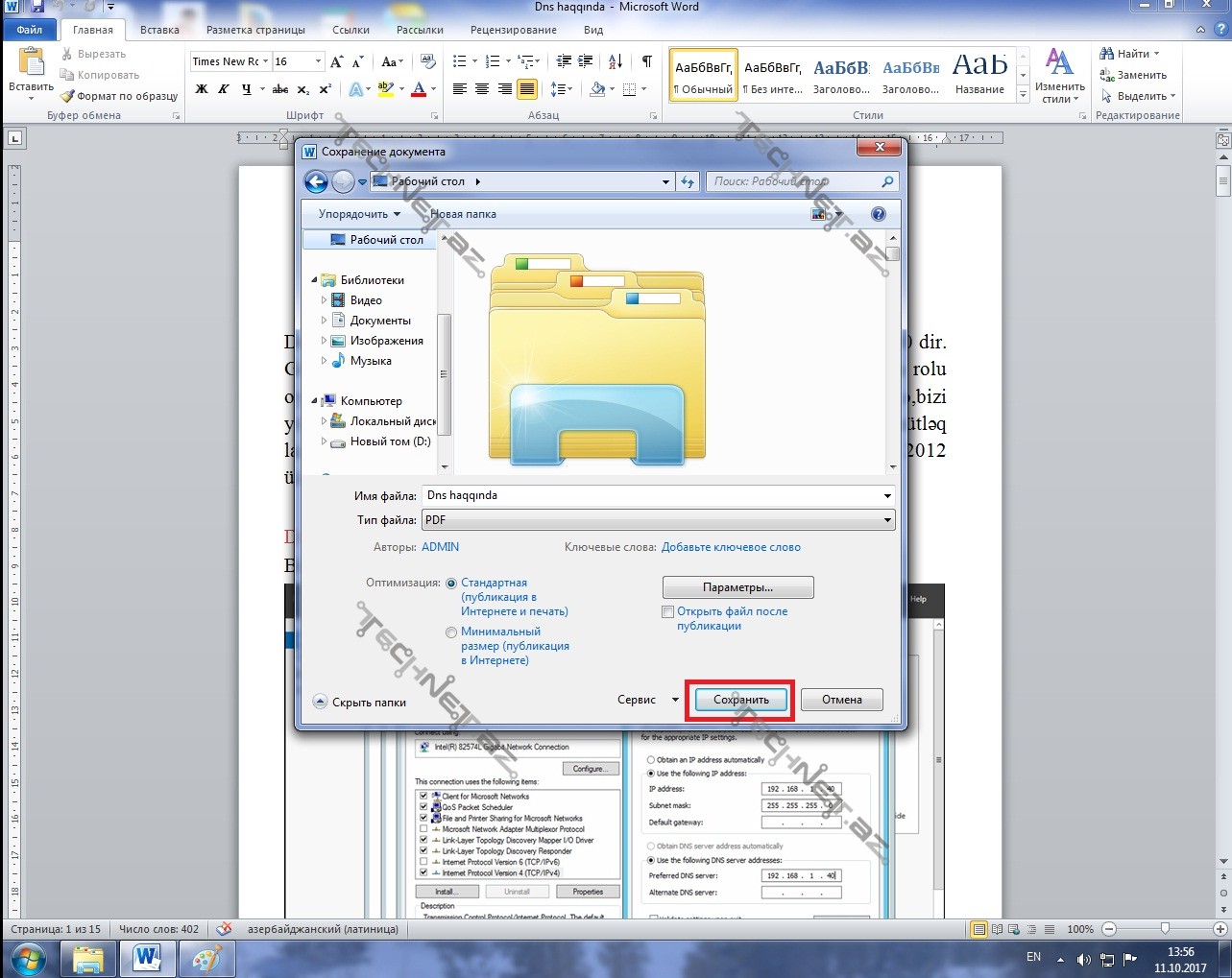The width and height of the screenshot is (1232, 978).
Task: Open the font size dropdown
Action: pos(318,61)
